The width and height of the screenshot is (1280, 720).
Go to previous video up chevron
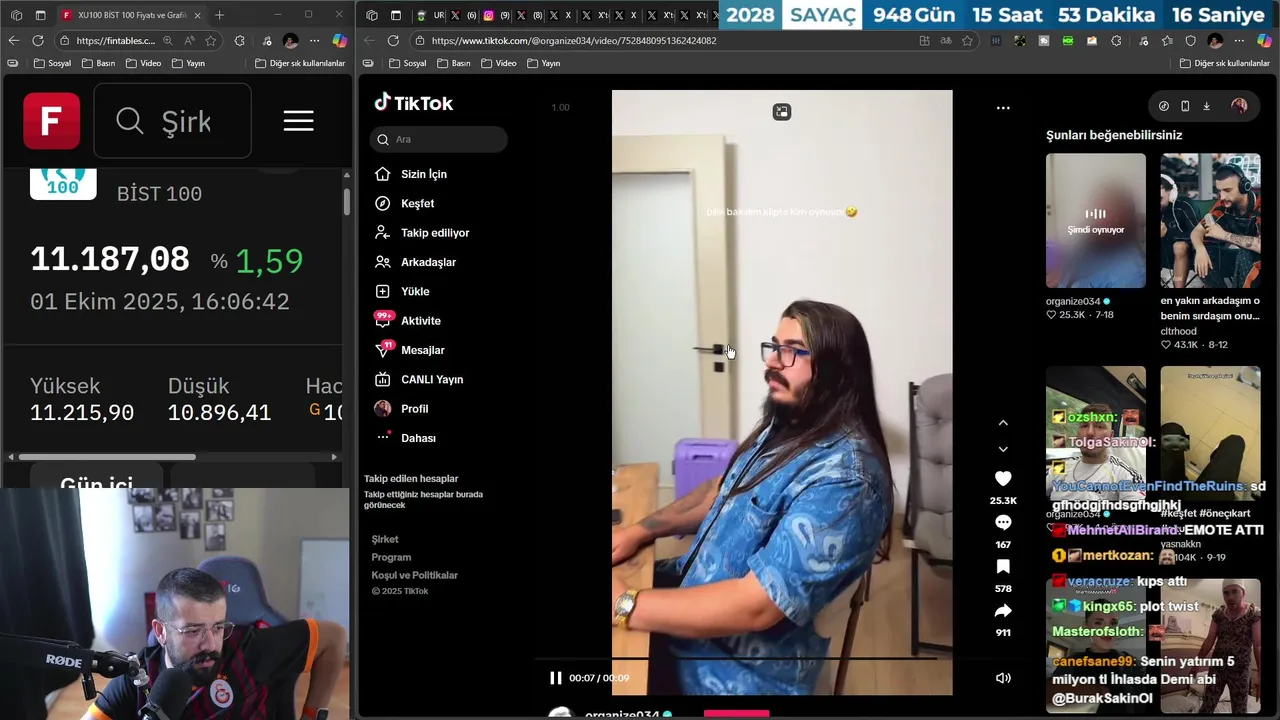1003,423
